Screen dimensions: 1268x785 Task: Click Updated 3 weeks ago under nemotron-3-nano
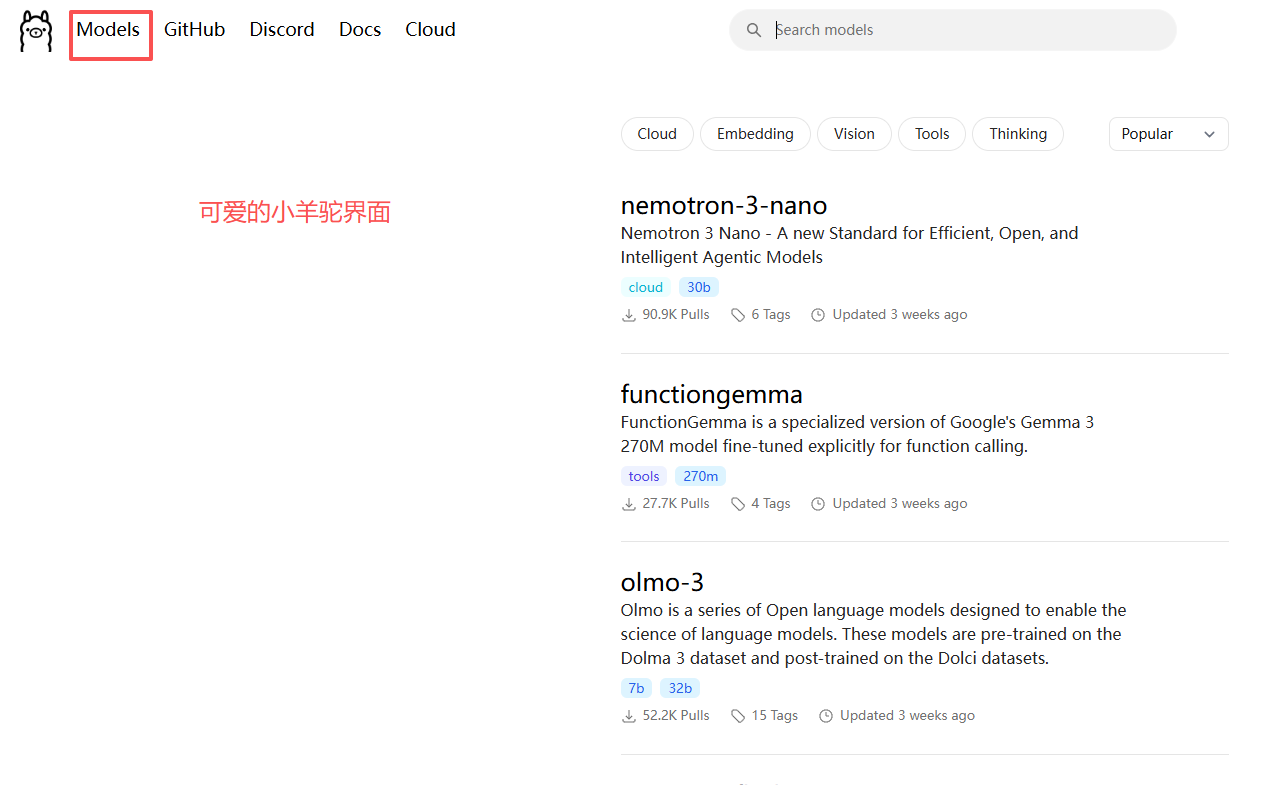[900, 315]
